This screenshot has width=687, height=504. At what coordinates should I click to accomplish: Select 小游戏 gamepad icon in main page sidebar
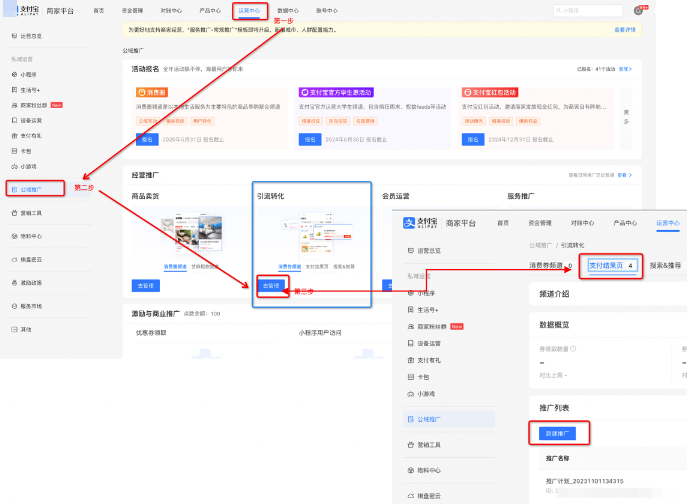[14, 167]
